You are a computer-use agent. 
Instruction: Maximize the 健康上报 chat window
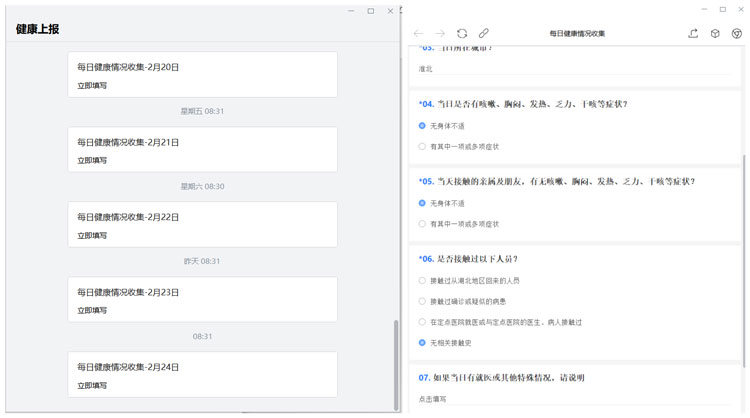pyautogui.click(x=370, y=11)
